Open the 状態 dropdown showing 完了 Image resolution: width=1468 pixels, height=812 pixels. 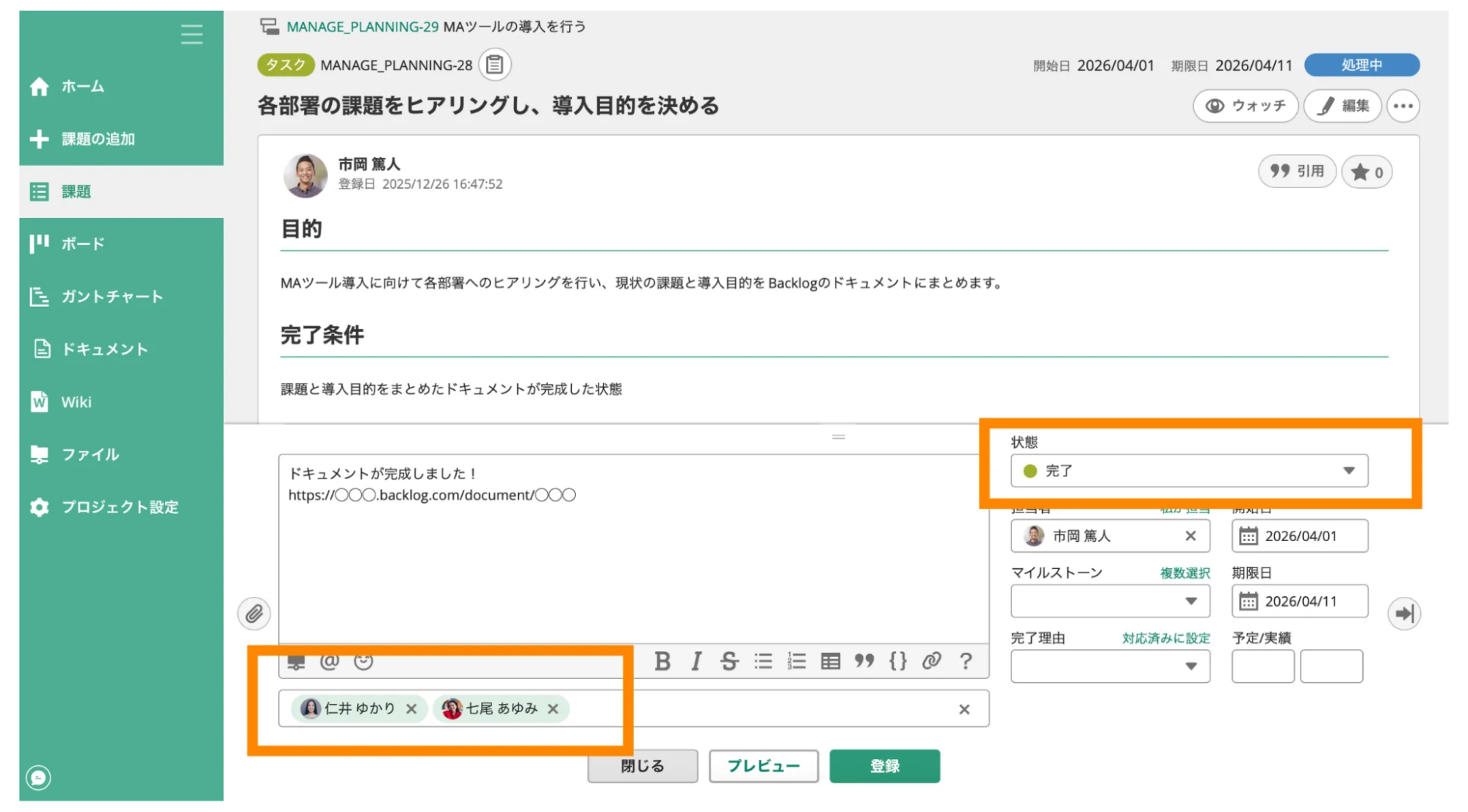tap(1189, 471)
